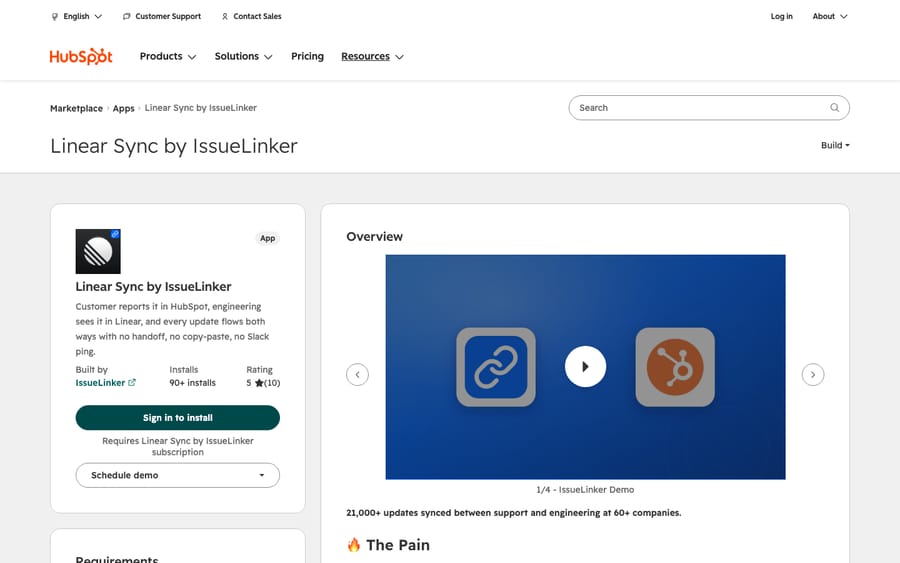Open the Schedule demo dropdown
Image resolution: width=900 pixels, height=563 pixels.
point(178,475)
